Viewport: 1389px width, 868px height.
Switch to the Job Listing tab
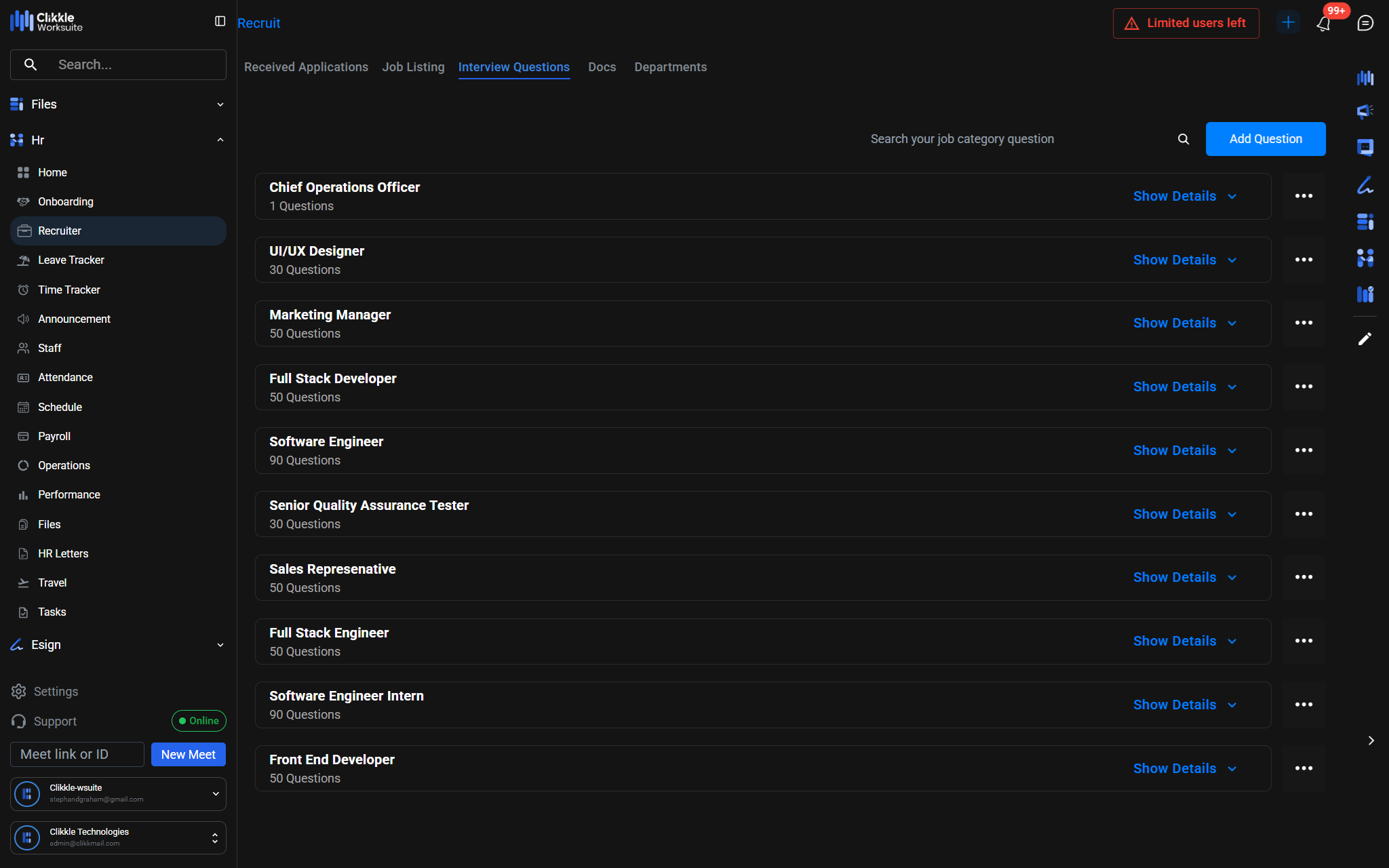pos(413,67)
